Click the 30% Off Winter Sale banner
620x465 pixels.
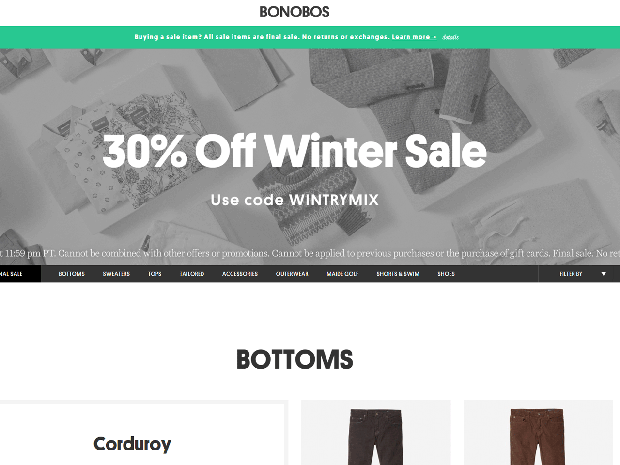pos(294,151)
